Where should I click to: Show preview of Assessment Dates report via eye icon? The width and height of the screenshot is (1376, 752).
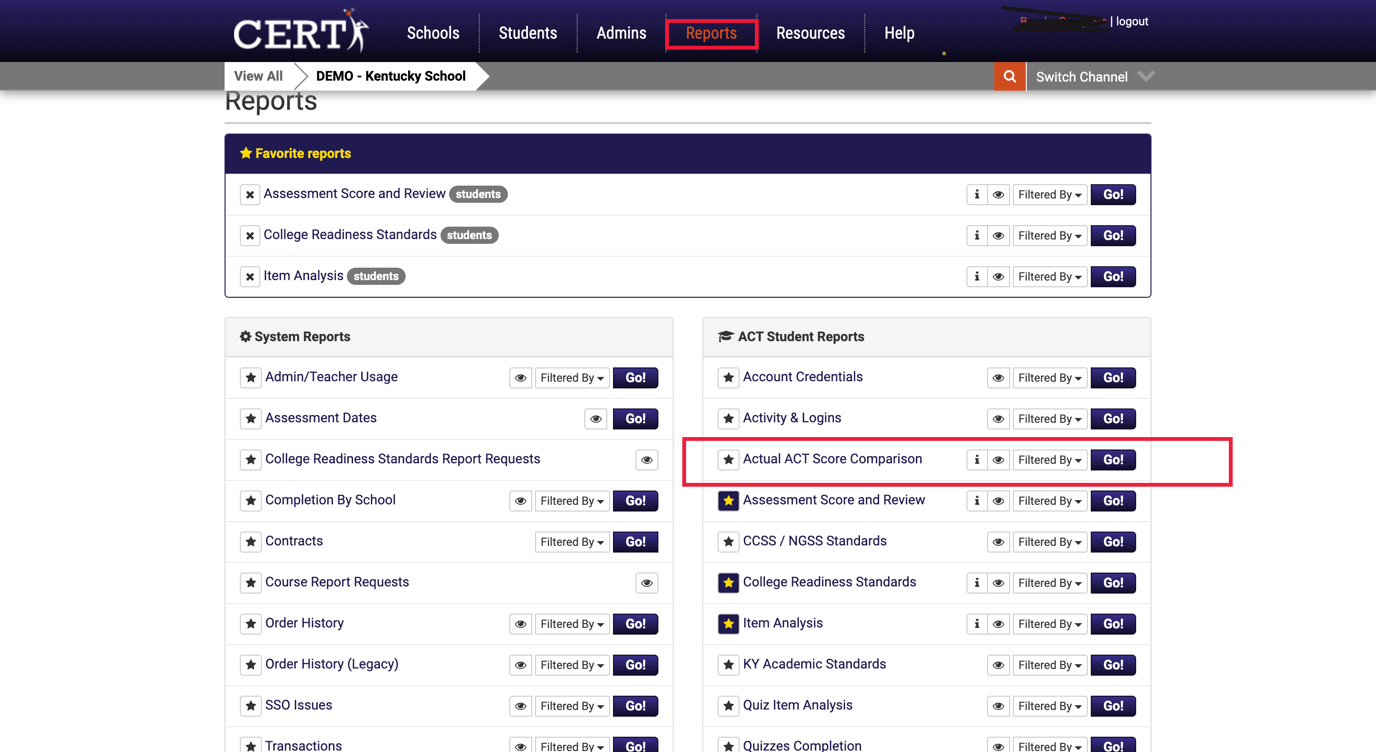click(x=595, y=418)
